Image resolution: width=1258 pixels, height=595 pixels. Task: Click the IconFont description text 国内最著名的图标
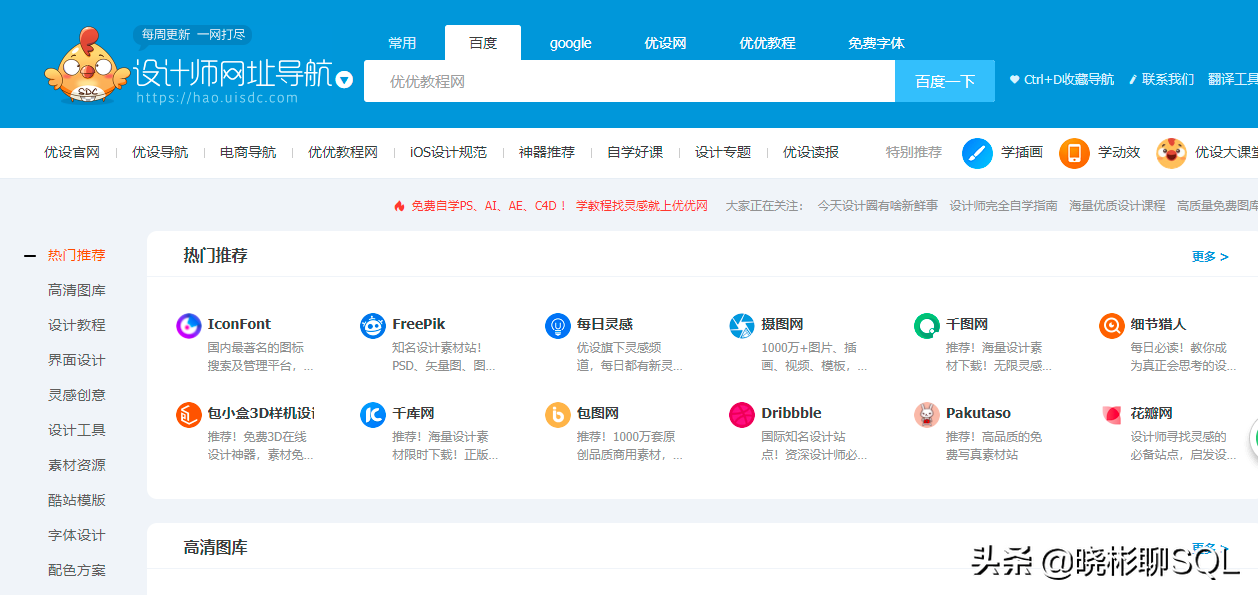255,348
